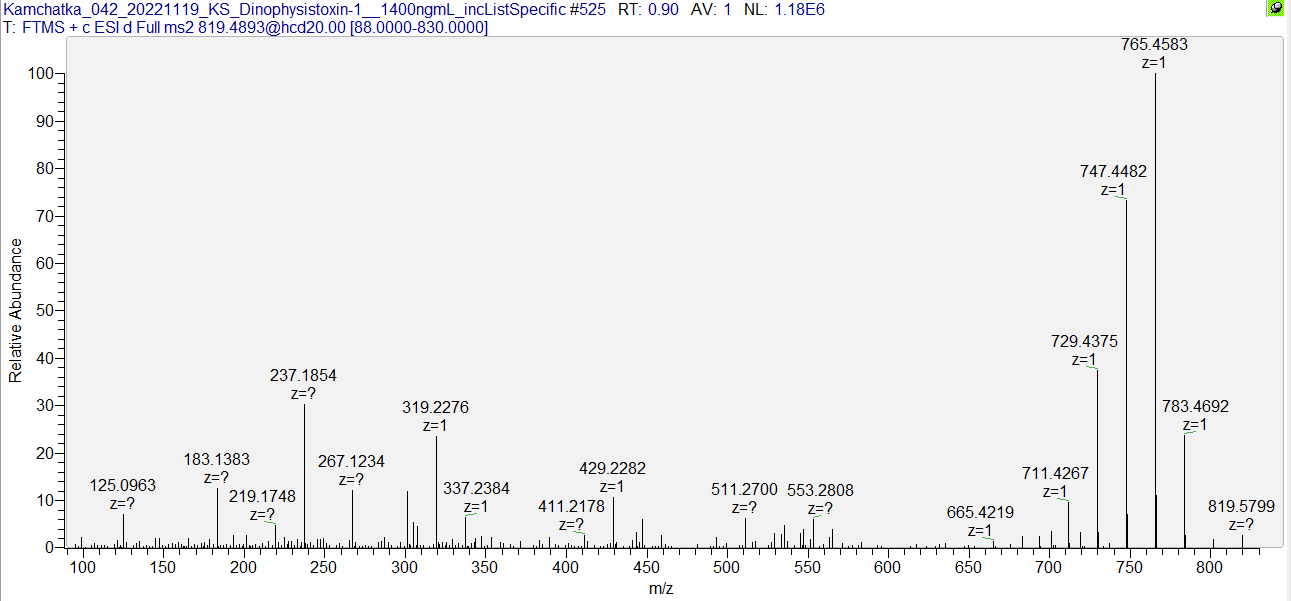Click the 319.2276 peak label
1291x601 pixels.
coord(435,408)
